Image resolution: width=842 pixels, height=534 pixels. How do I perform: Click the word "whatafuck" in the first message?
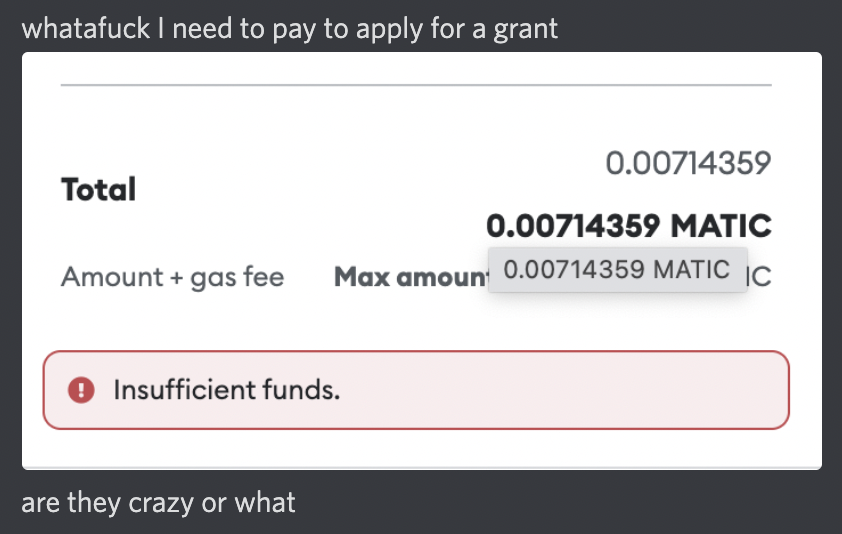84,27
